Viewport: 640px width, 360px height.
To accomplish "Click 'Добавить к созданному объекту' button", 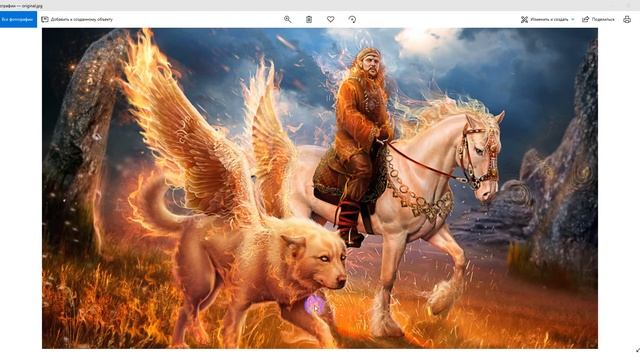I will coord(77,19).
